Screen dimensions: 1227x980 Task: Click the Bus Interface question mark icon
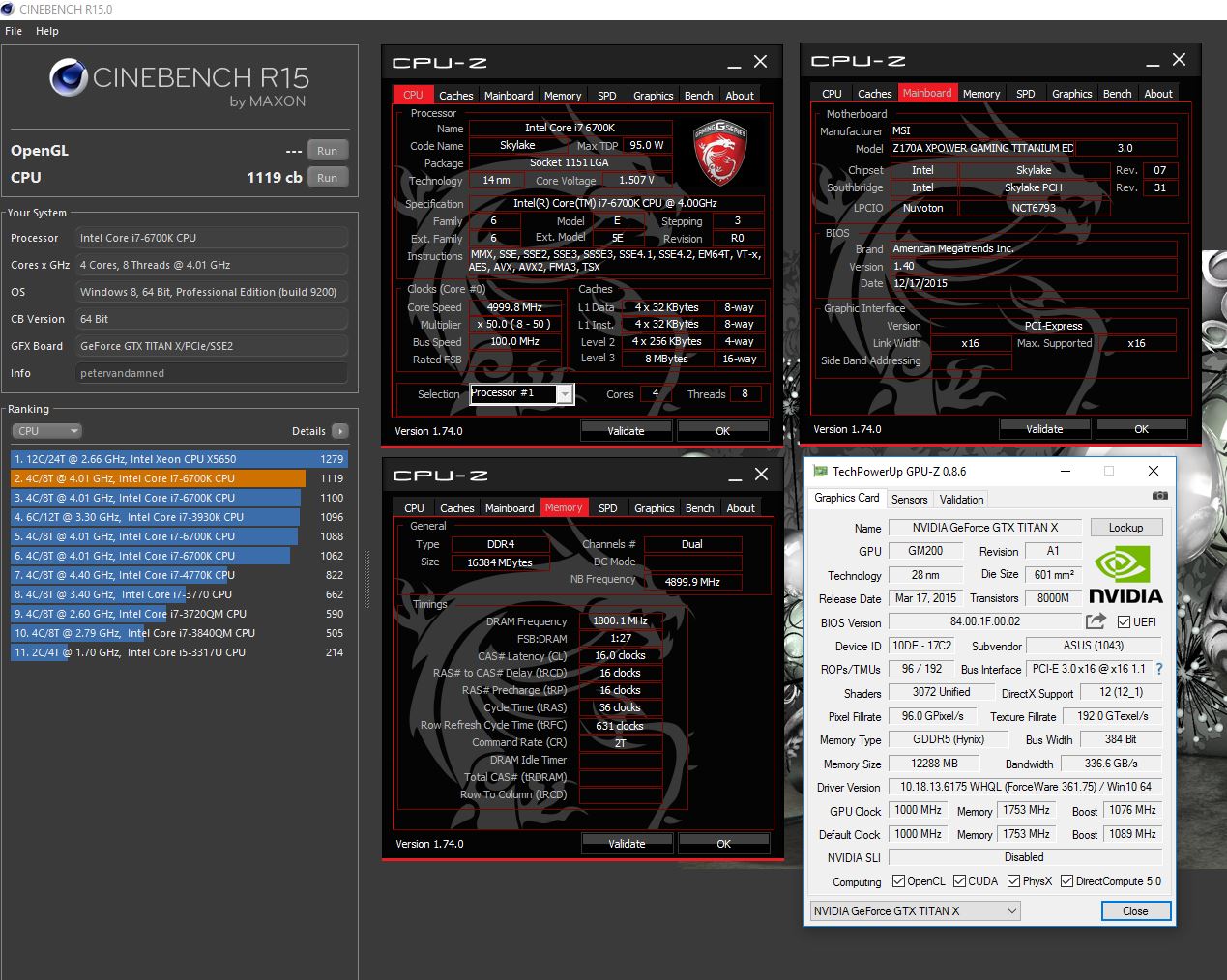point(1159,669)
